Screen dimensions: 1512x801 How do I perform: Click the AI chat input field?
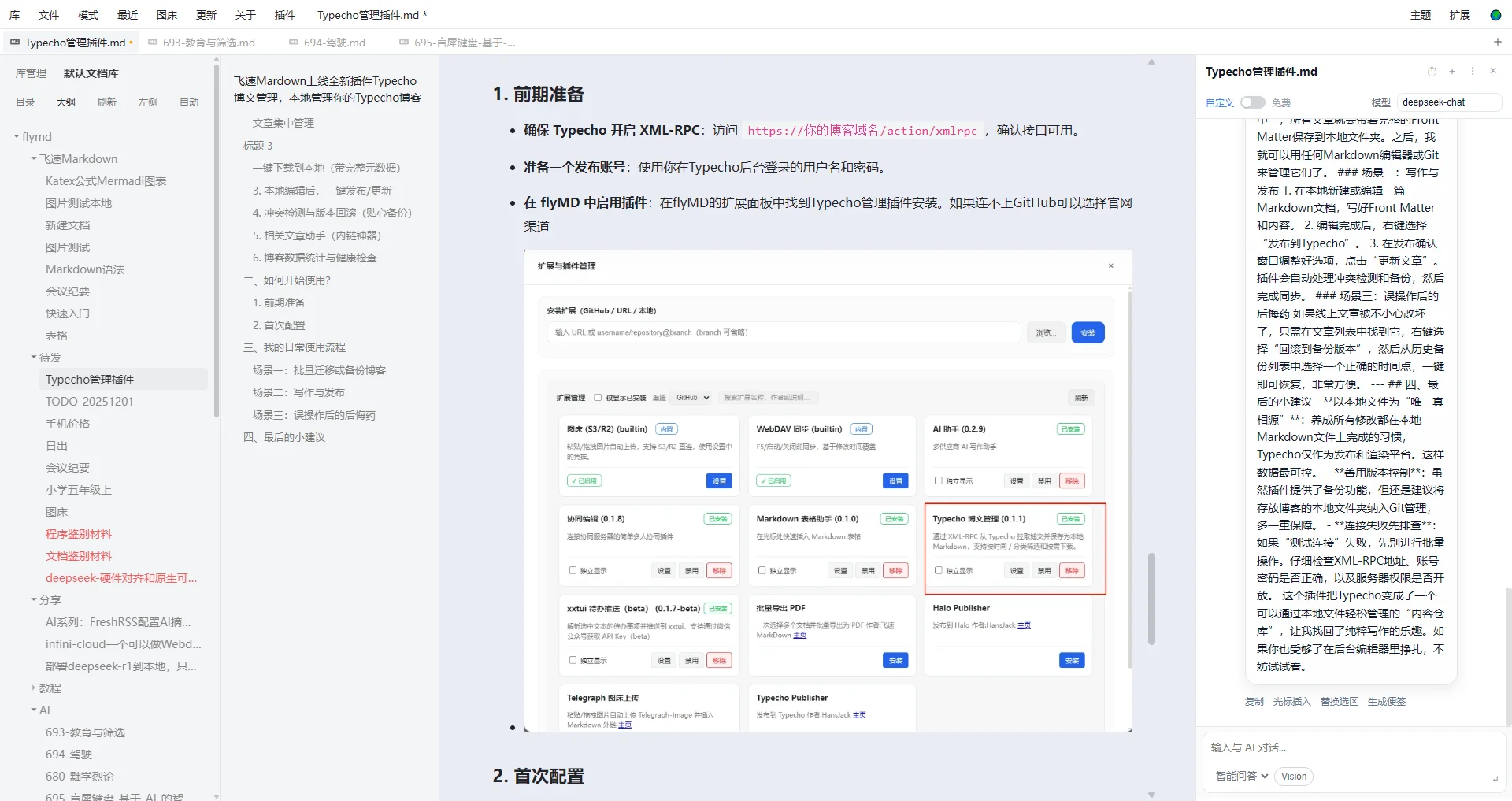coord(1347,748)
